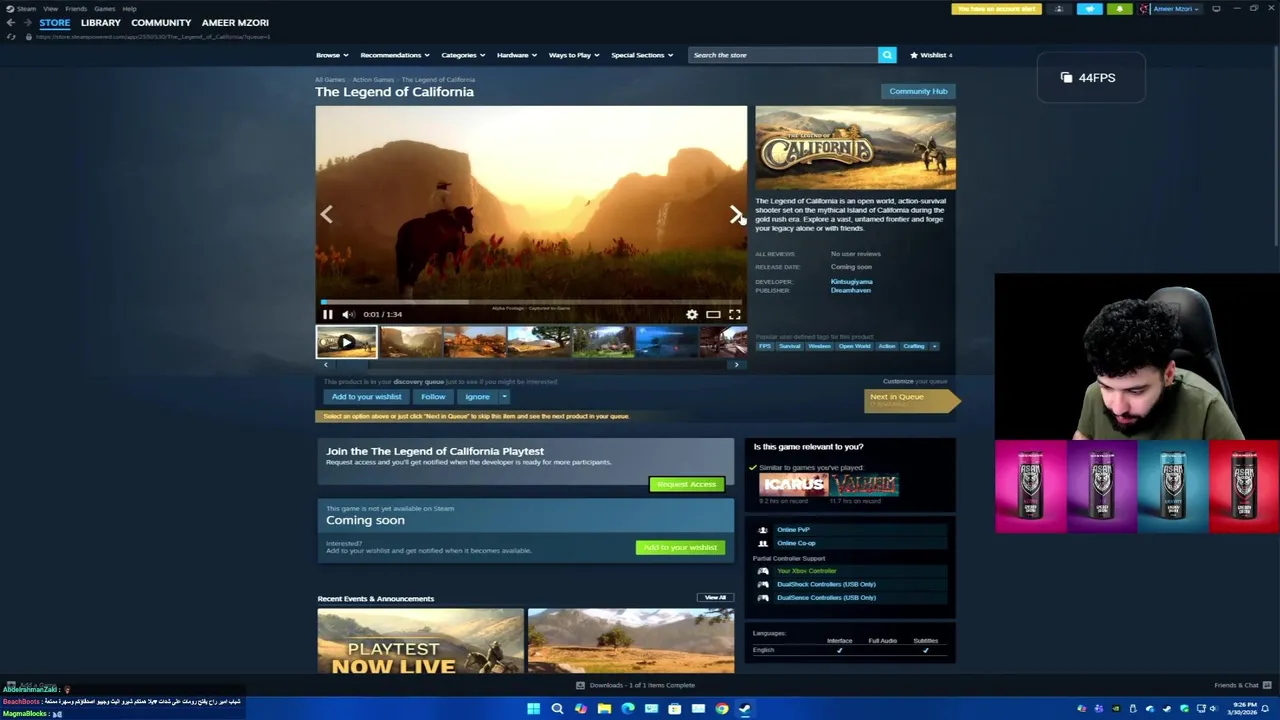Screen dimensions: 1280x720
Task: Open Windows taskbar search
Action: pyautogui.click(x=557, y=709)
